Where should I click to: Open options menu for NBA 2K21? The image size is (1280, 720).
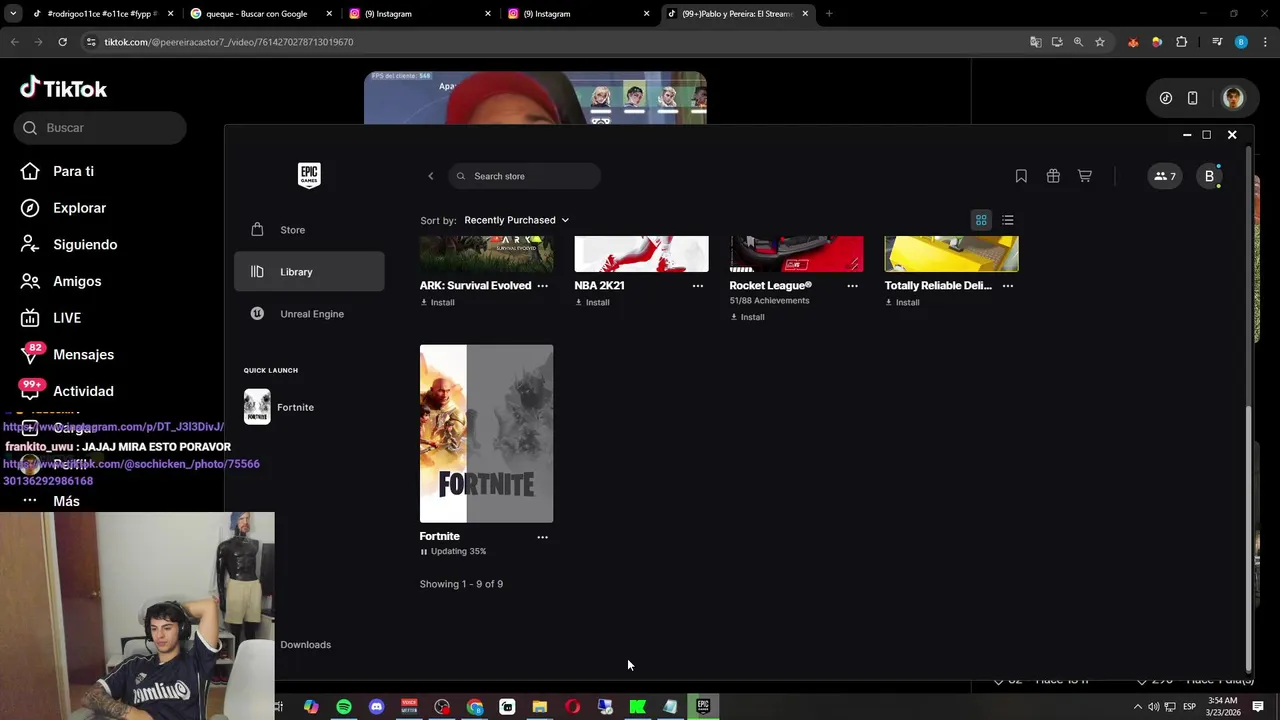click(698, 286)
